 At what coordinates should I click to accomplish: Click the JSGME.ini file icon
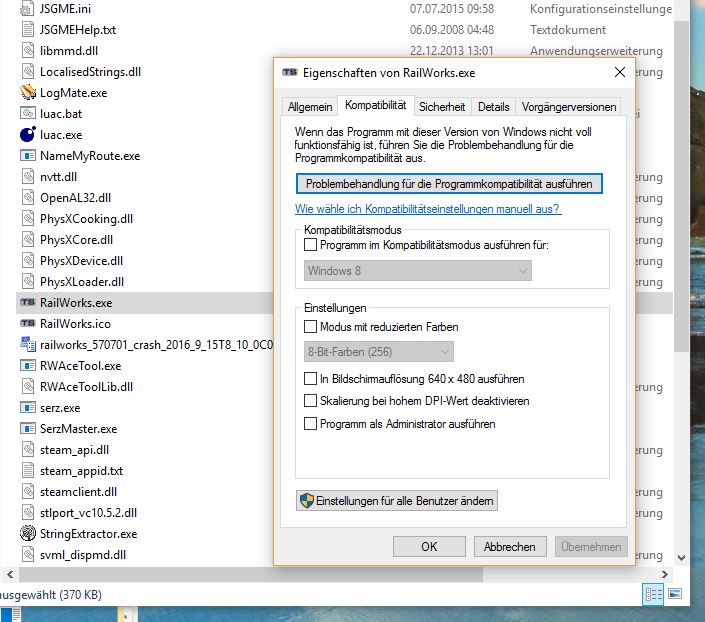[27, 9]
